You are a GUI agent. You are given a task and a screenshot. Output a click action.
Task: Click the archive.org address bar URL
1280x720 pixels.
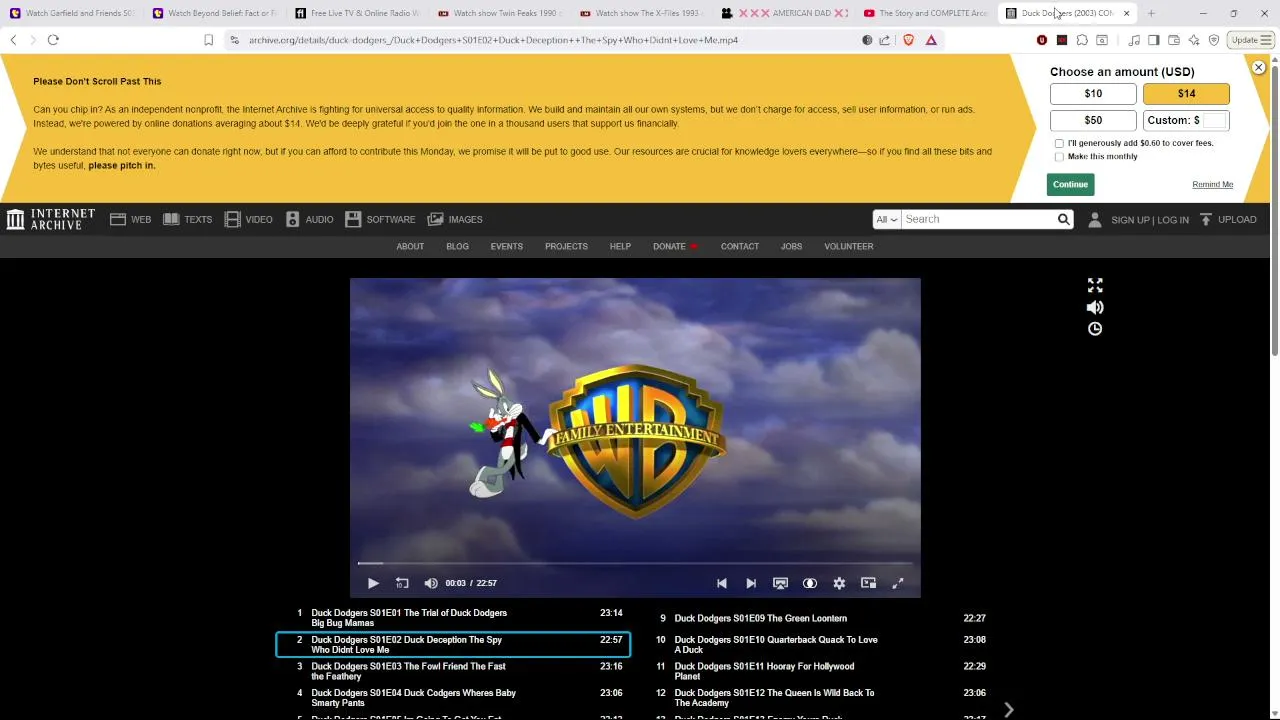click(493, 40)
